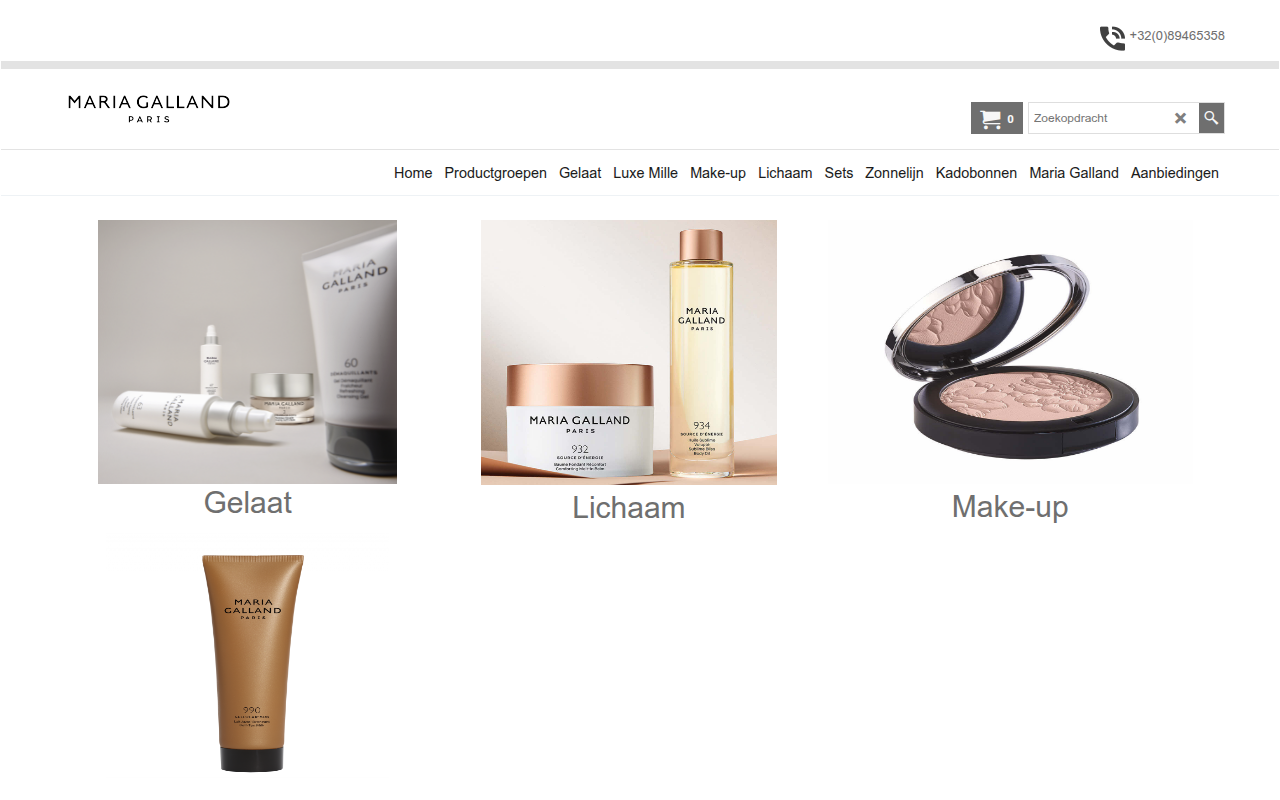Select Luxe Mille in the navigation
Screen dimensions: 1280x800
[645, 173]
